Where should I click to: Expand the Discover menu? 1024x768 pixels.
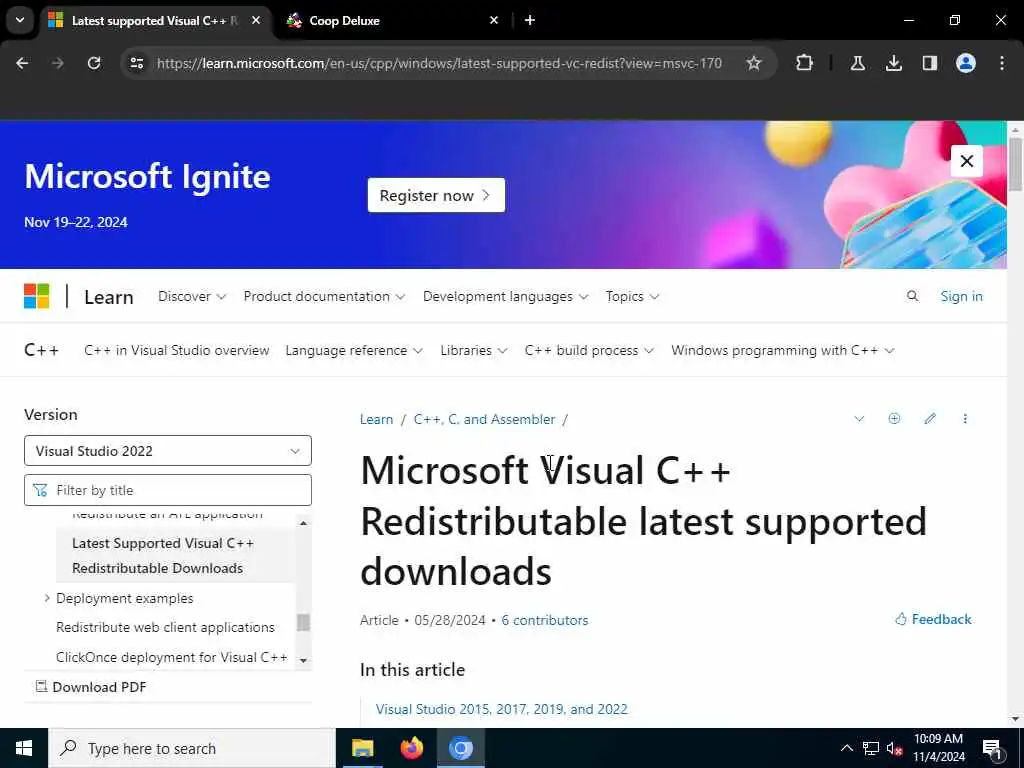point(192,296)
